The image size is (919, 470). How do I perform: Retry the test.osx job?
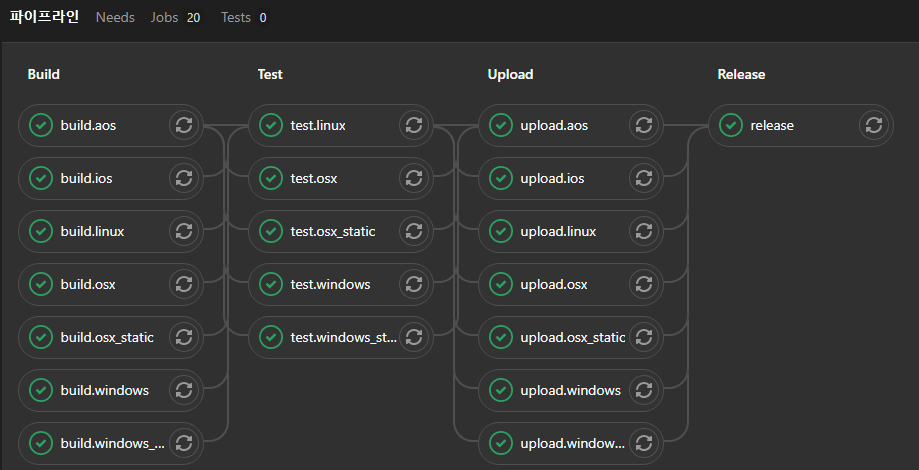[x=414, y=178]
